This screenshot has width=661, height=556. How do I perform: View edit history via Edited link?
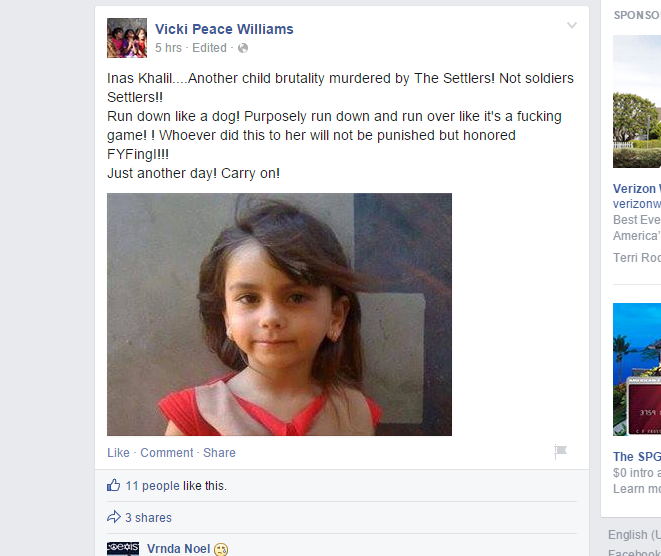click(x=209, y=48)
